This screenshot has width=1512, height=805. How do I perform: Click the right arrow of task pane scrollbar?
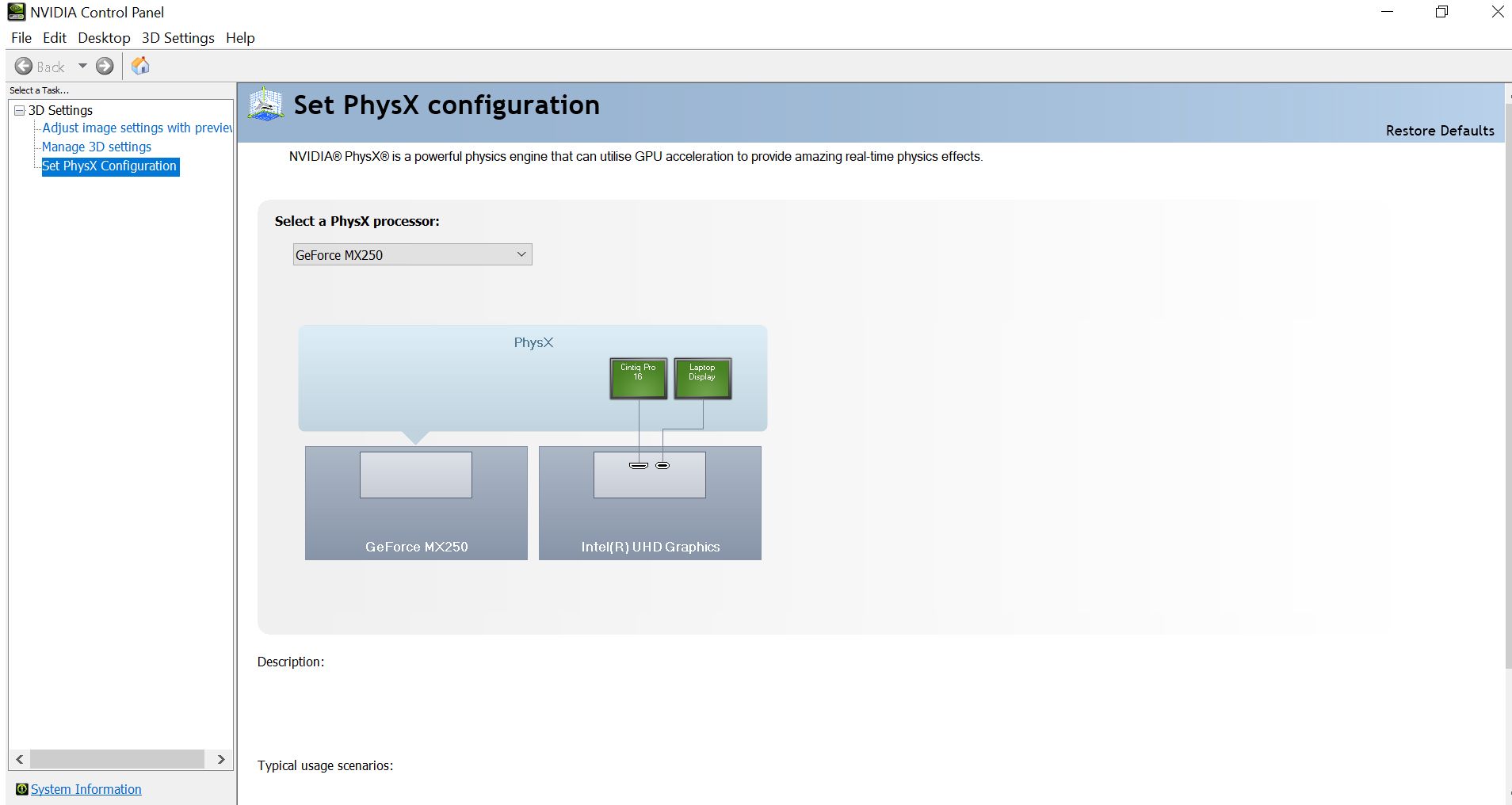(x=221, y=759)
